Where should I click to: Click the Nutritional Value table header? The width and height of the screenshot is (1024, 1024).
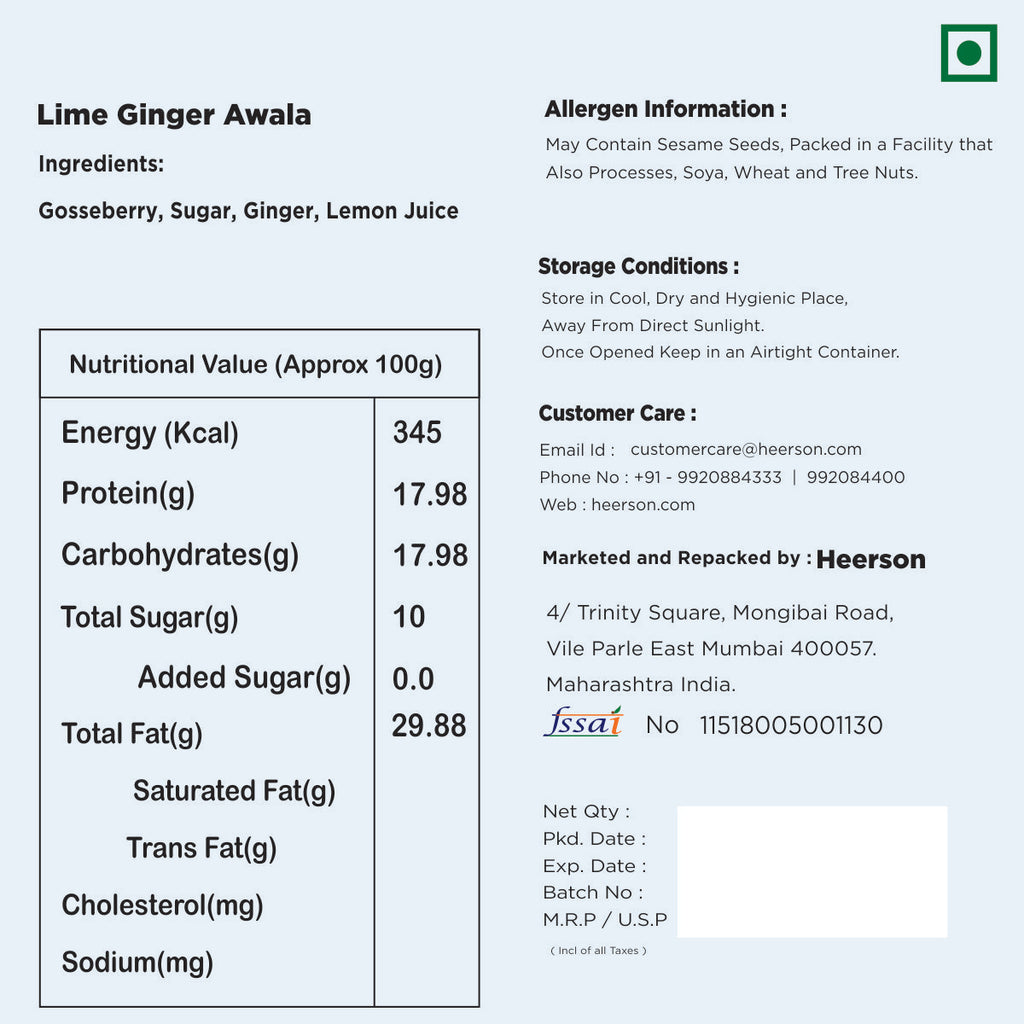[x=256, y=364]
